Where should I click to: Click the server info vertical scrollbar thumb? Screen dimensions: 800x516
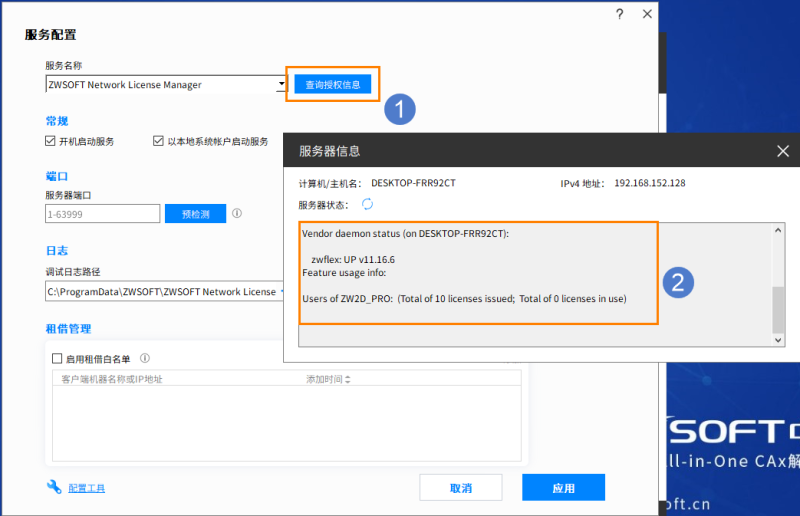click(x=779, y=309)
